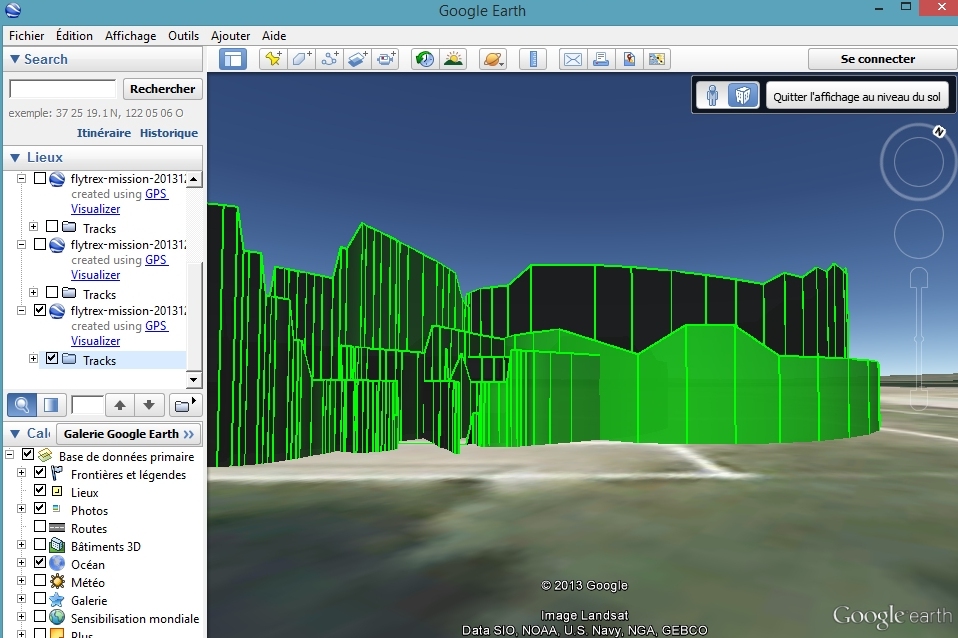Viewport: 958px width, 638px height.
Task: Uncheck the Photos layer checkbox
Action: 40,508
